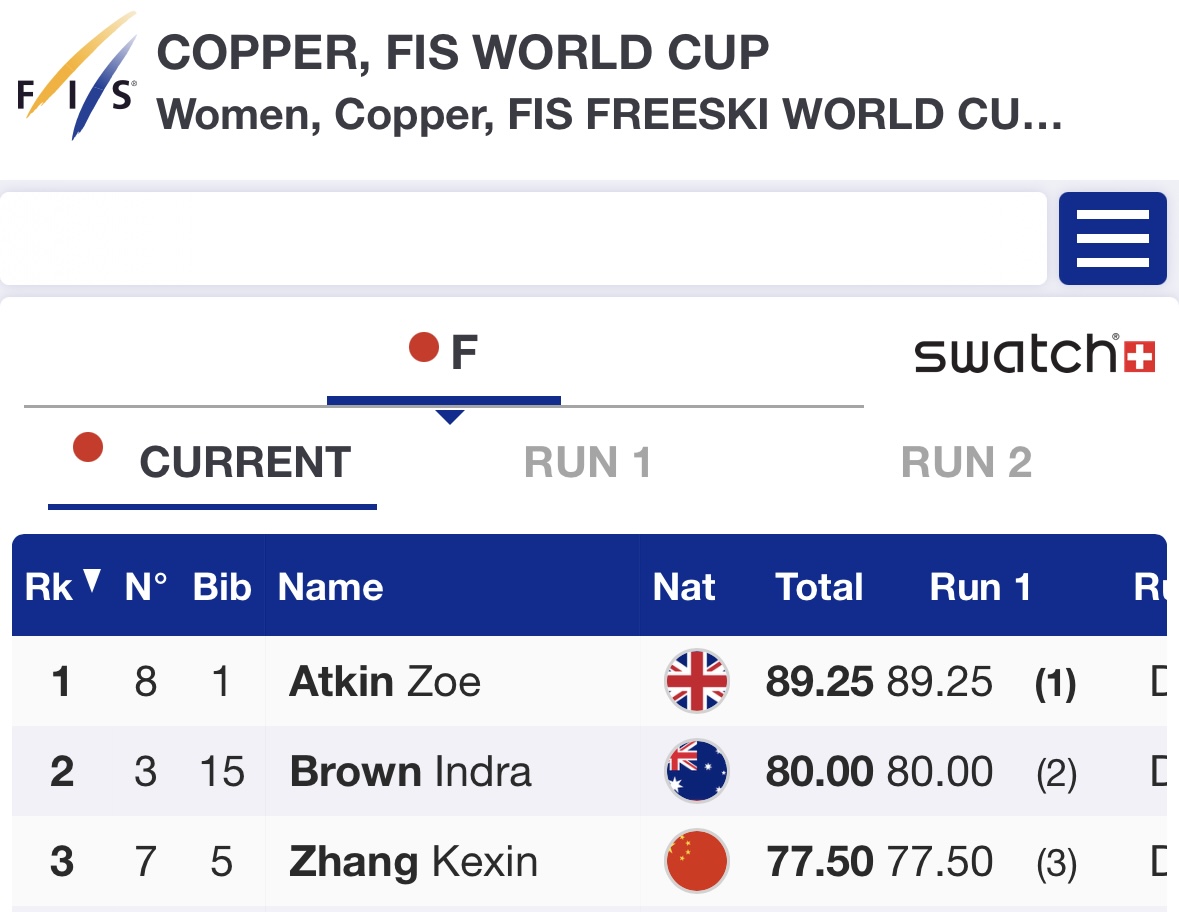Click the blue triangle under F tab
This screenshot has width=1179, height=912.
click(x=450, y=416)
